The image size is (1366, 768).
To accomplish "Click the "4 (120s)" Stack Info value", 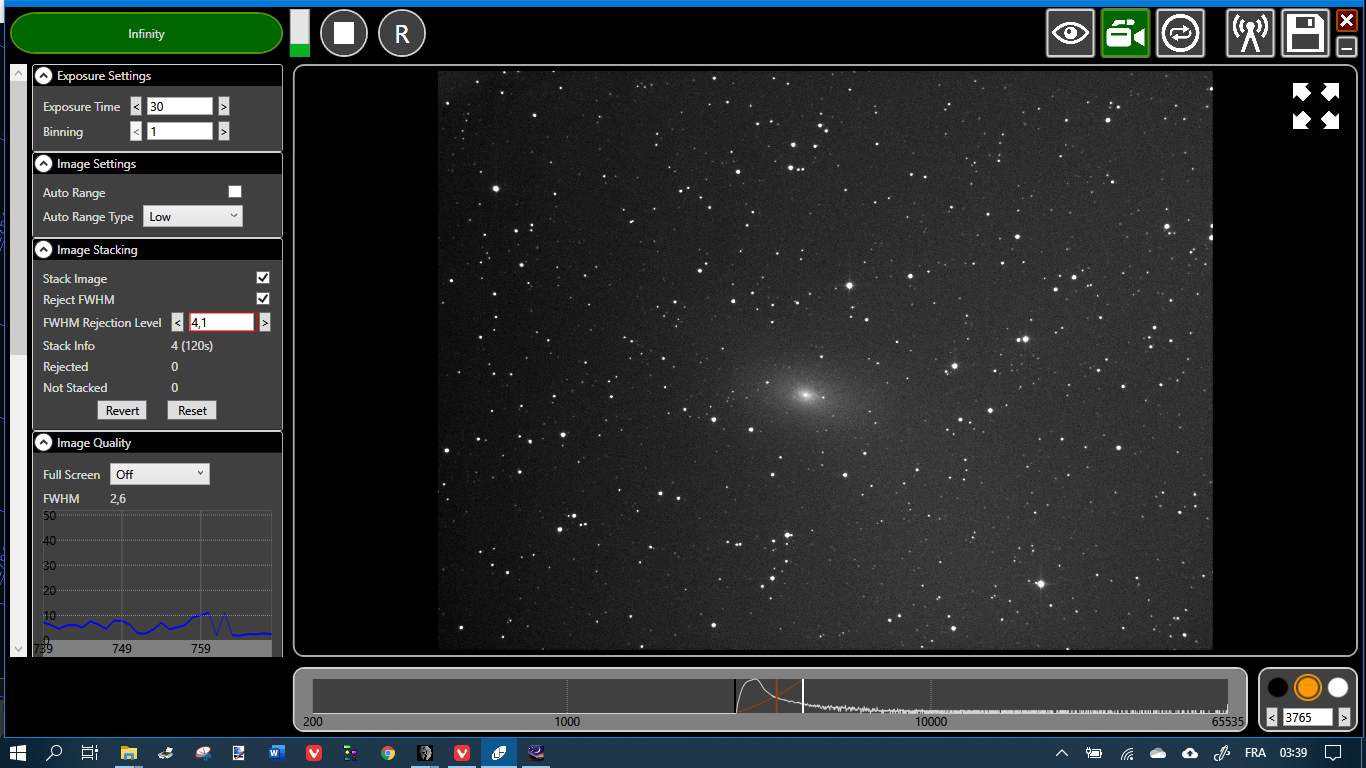I will [192, 346].
